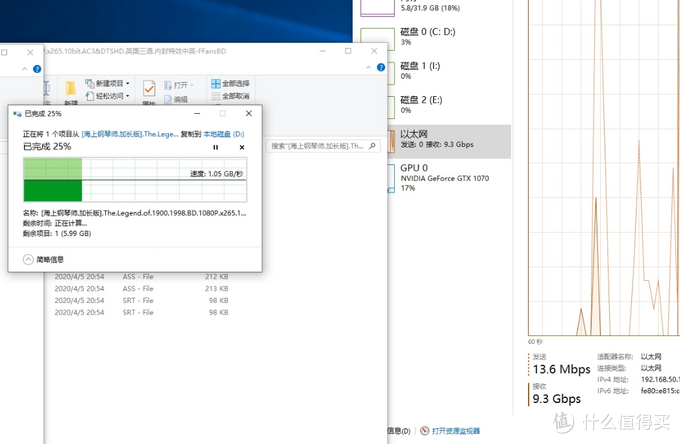680x444 pixels.
Task: Select the 212 KB ASS file row
Action: (x=141, y=277)
